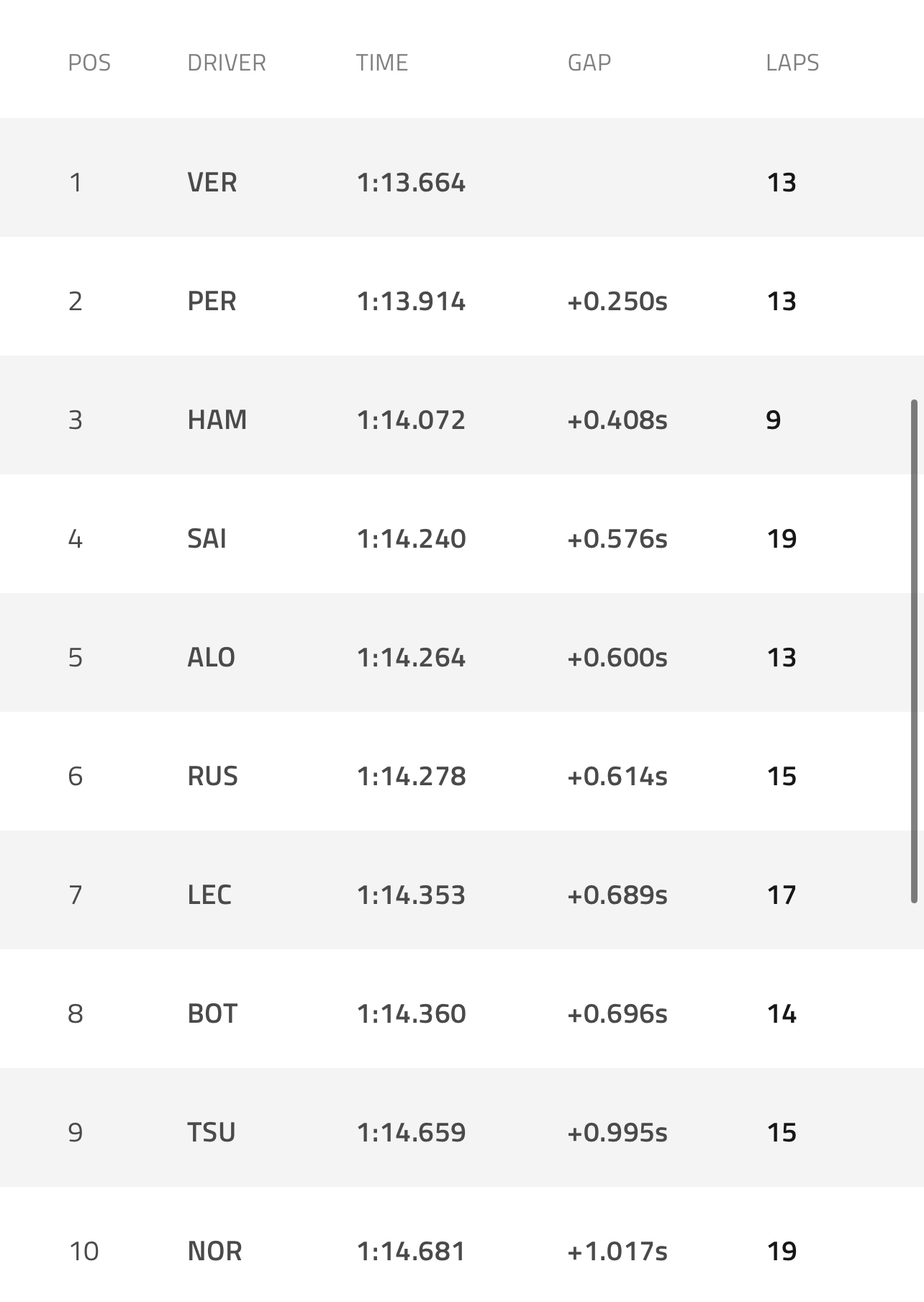This screenshot has height=1302, width=924.
Task: Choose driver SAI in fourth position
Action: 207,539
